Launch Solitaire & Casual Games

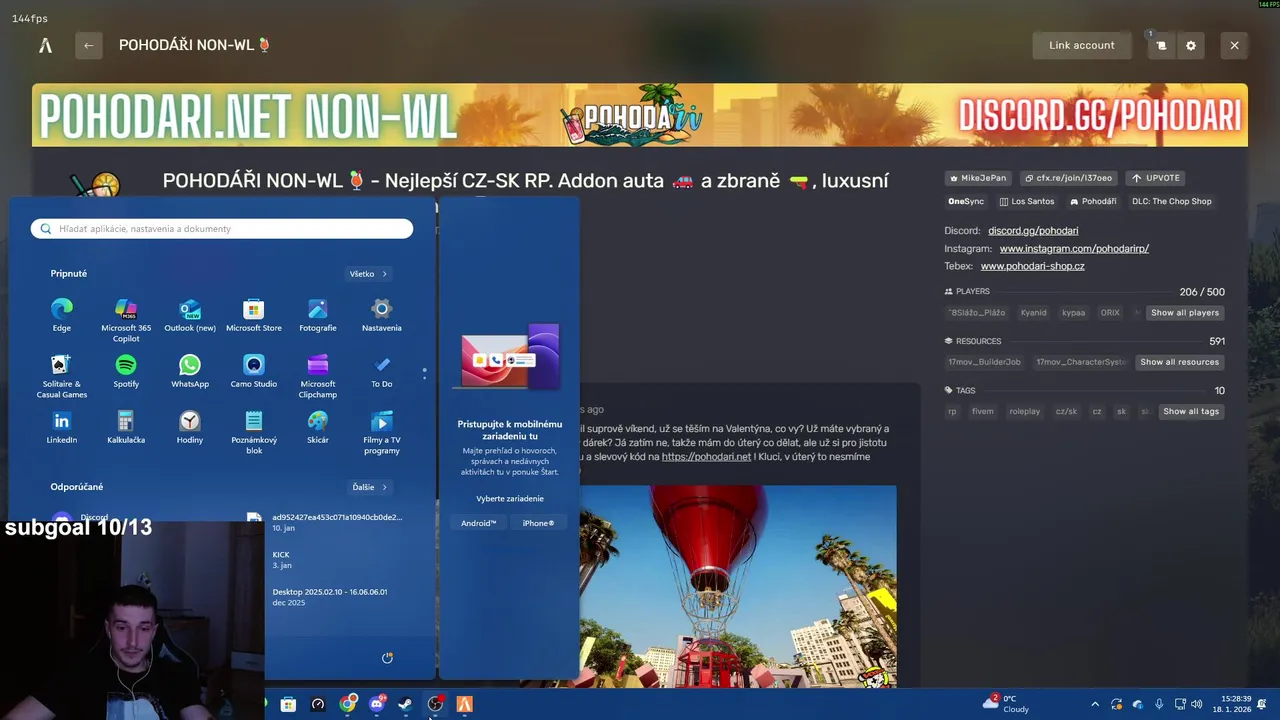62,377
